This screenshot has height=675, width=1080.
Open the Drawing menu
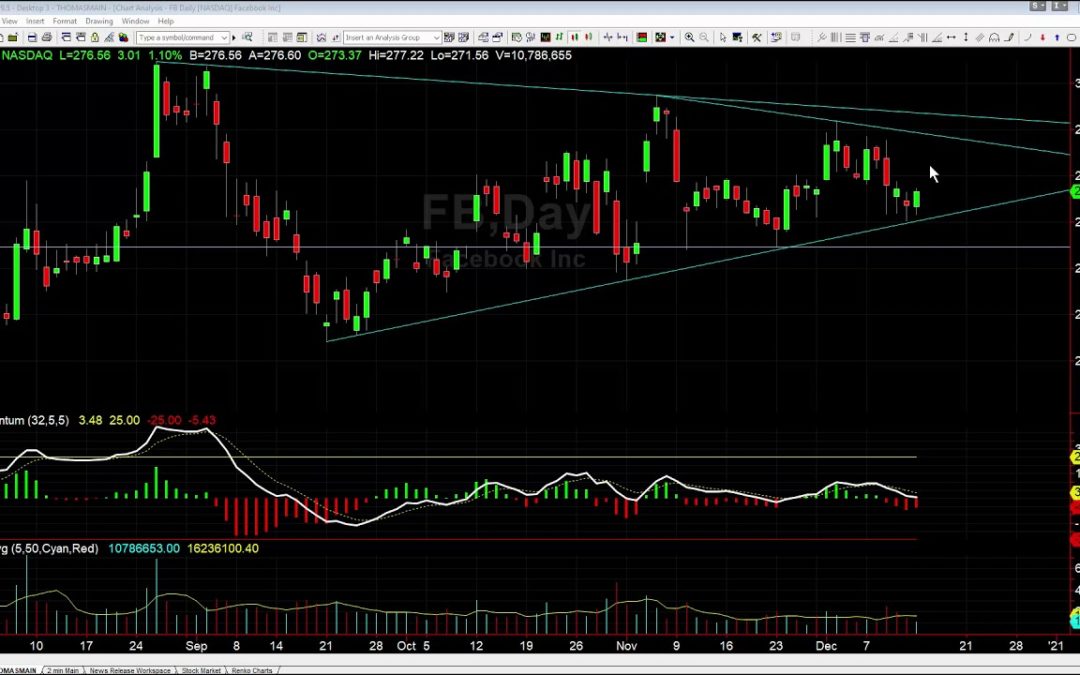pos(99,21)
